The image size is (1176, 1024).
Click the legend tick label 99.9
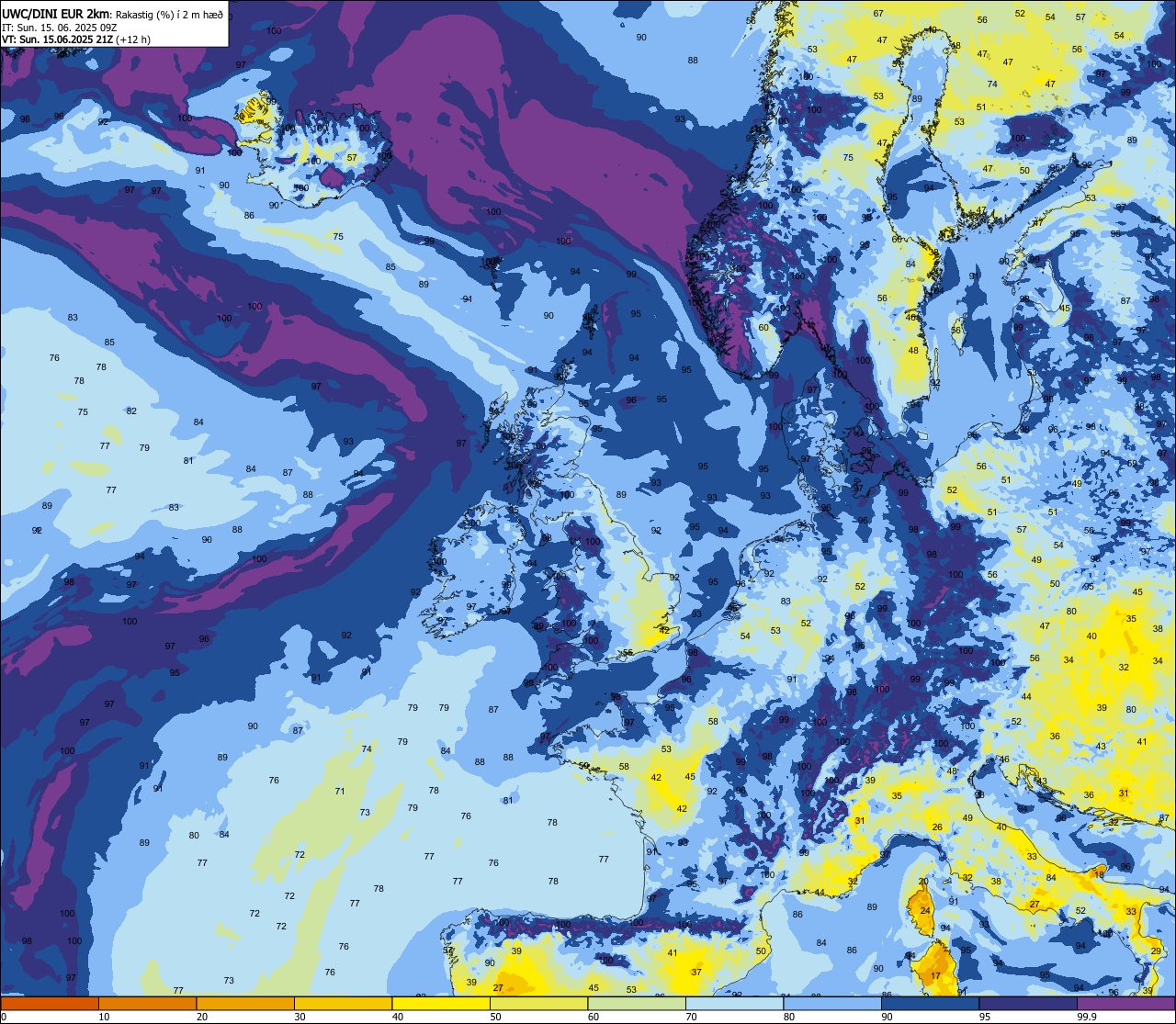[x=1087, y=1017]
